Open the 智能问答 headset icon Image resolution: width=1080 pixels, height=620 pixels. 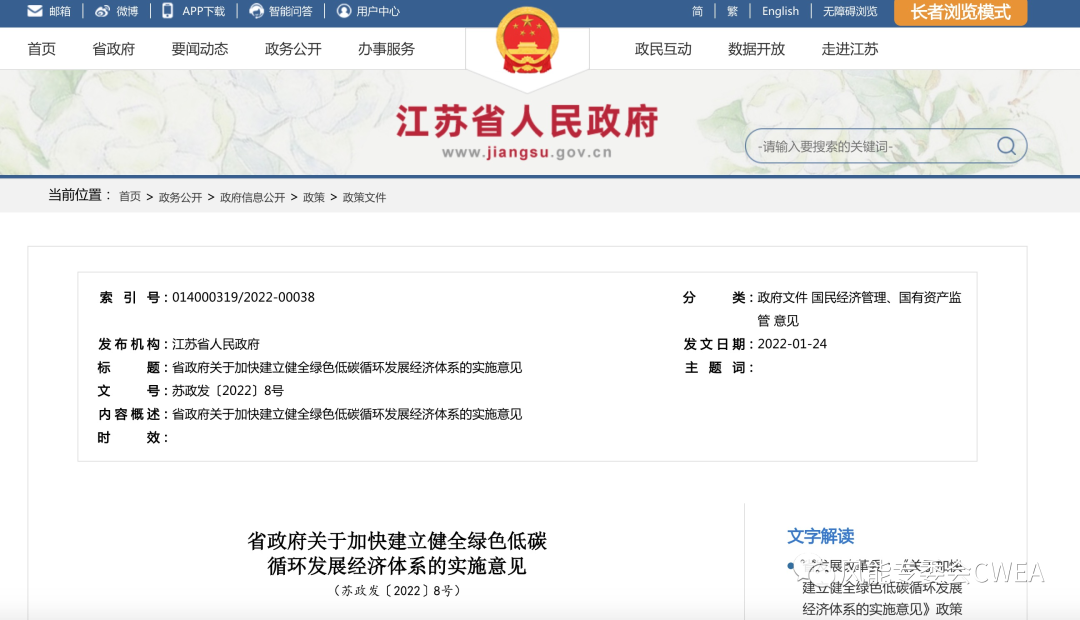click(257, 11)
